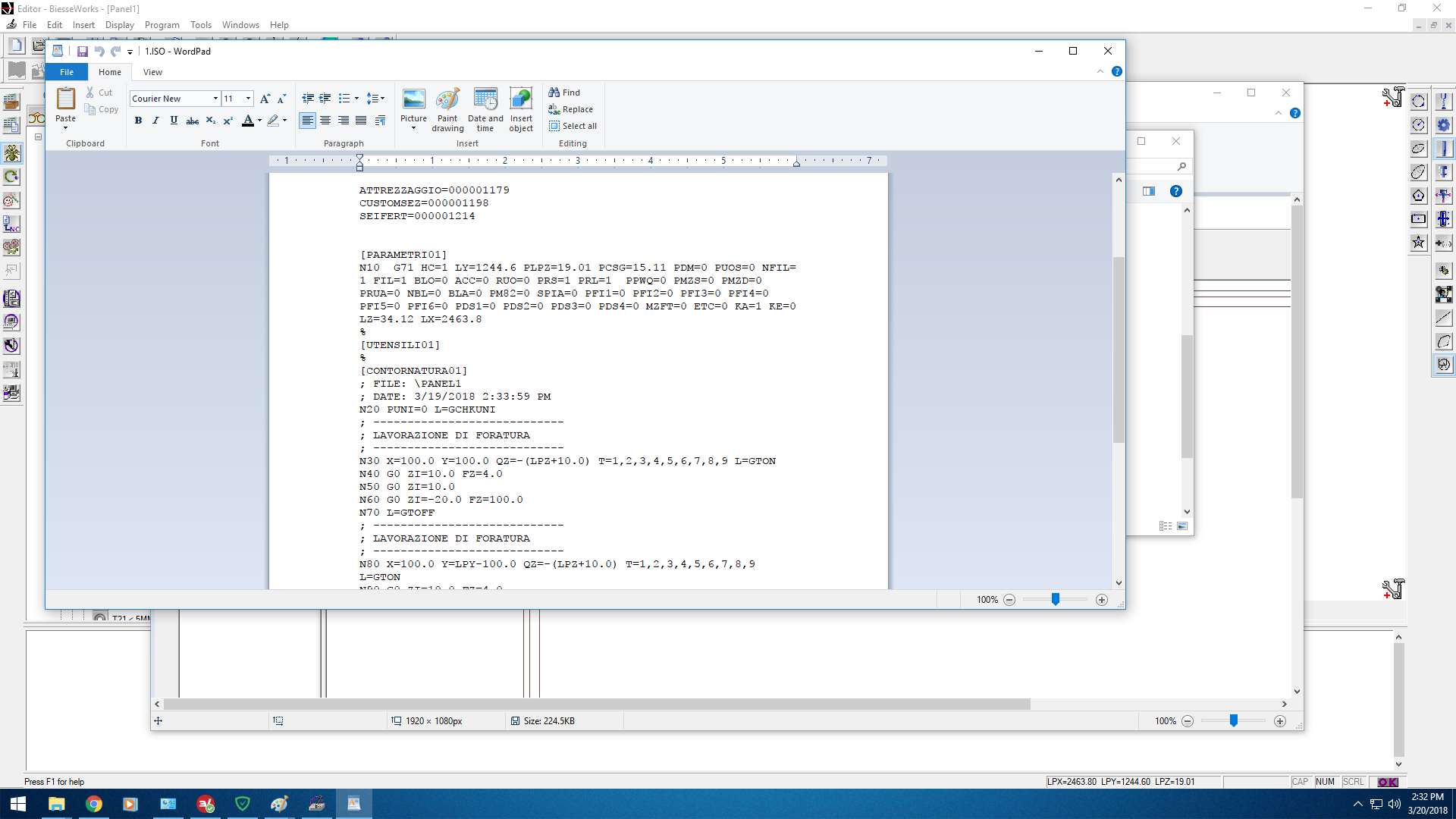Click the Select all button

click(x=573, y=126)
